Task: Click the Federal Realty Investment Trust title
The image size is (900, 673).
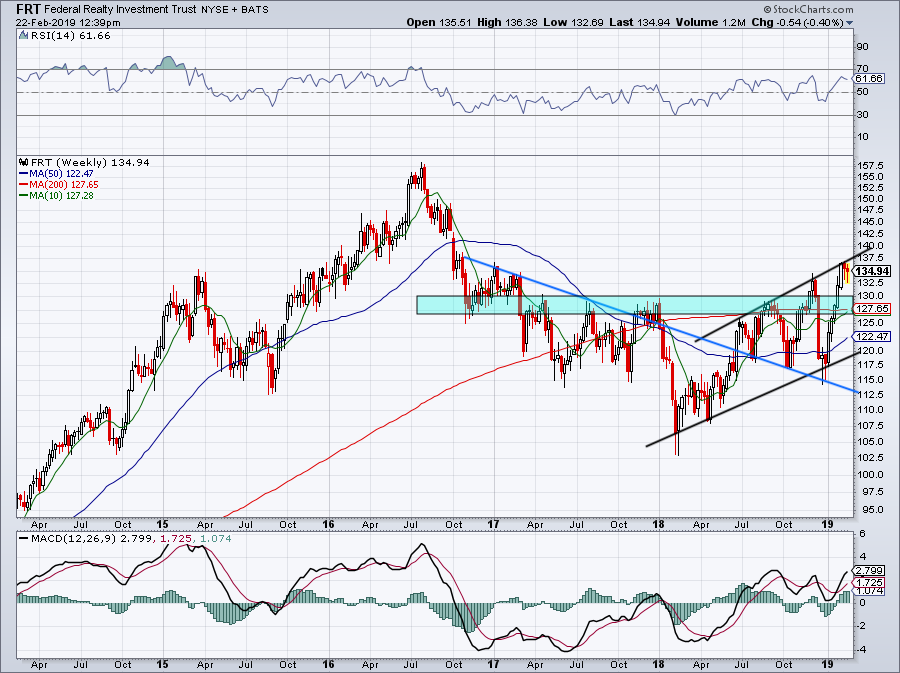Action: (121, 10)
